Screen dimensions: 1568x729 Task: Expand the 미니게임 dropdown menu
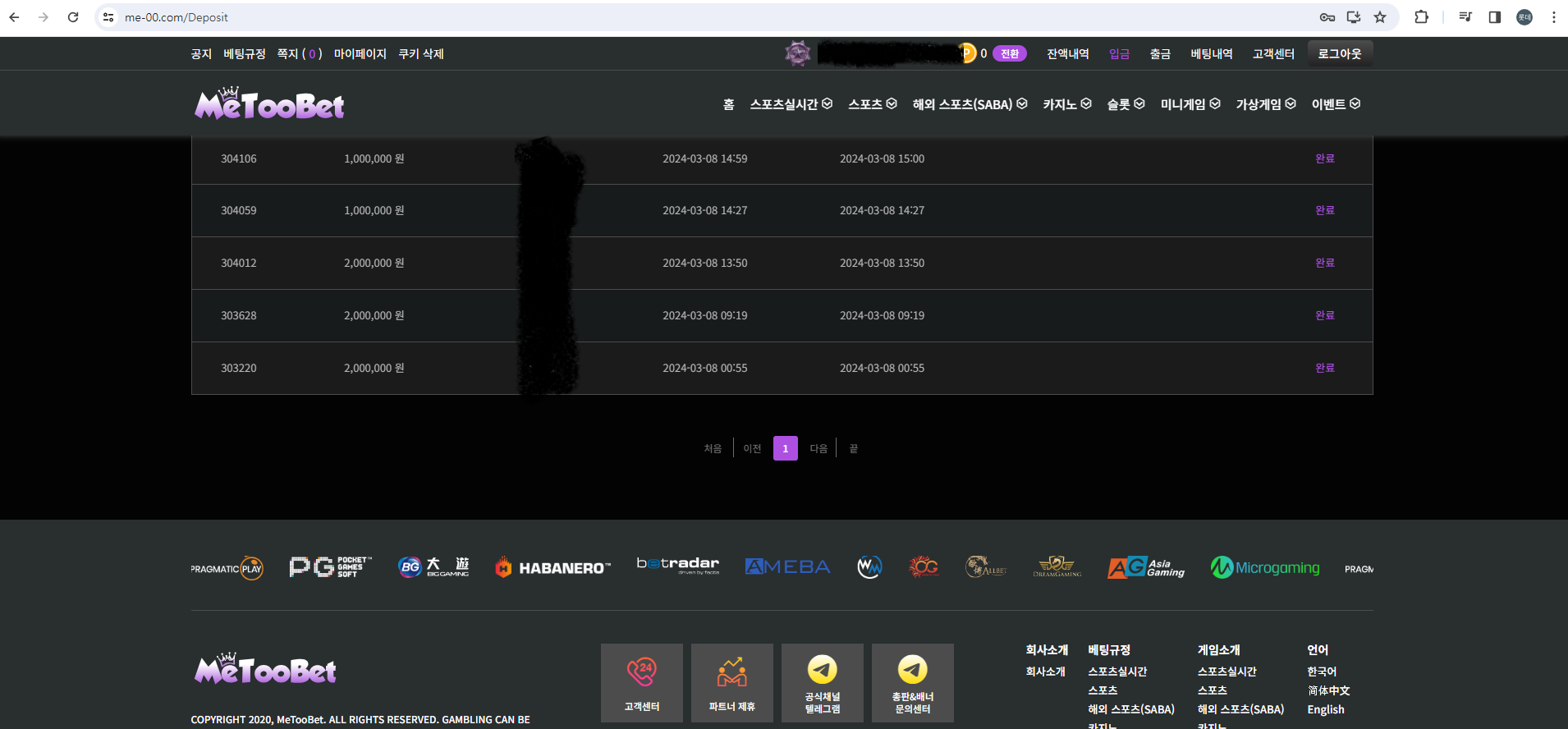point(1190,104)
